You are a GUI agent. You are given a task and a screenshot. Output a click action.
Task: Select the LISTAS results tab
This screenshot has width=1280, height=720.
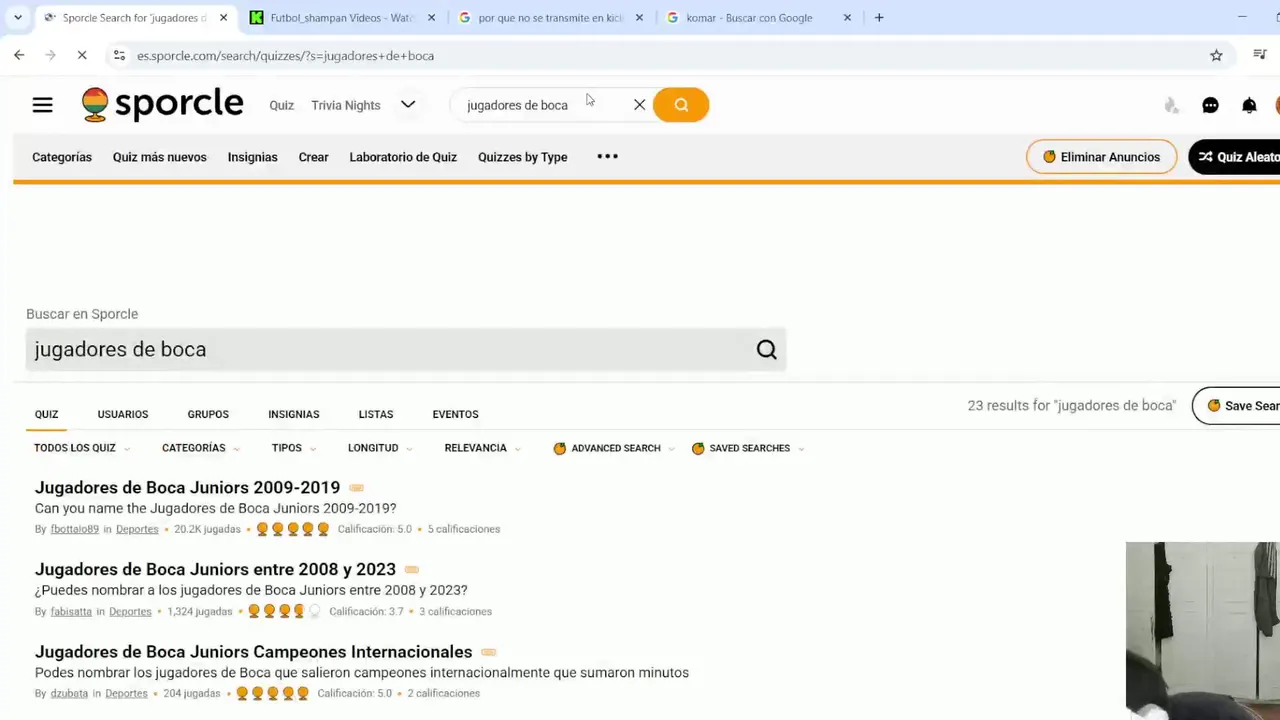click(x=376, y=414)
